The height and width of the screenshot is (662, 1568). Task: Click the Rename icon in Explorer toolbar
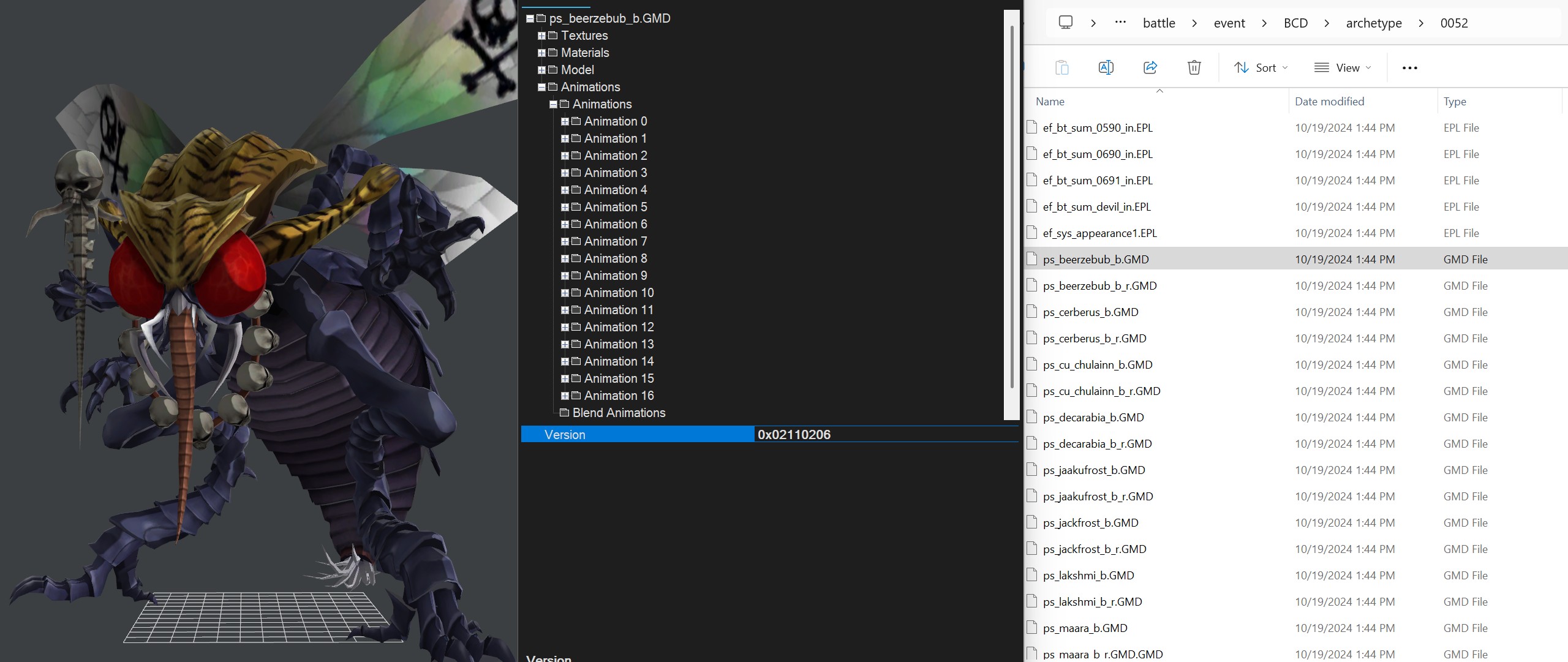(x=1106, y=67)
